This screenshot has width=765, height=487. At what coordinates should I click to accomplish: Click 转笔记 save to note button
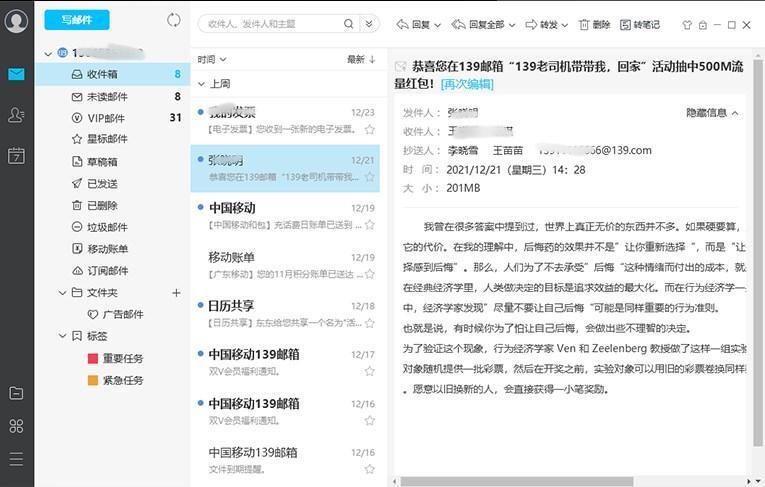640,24
